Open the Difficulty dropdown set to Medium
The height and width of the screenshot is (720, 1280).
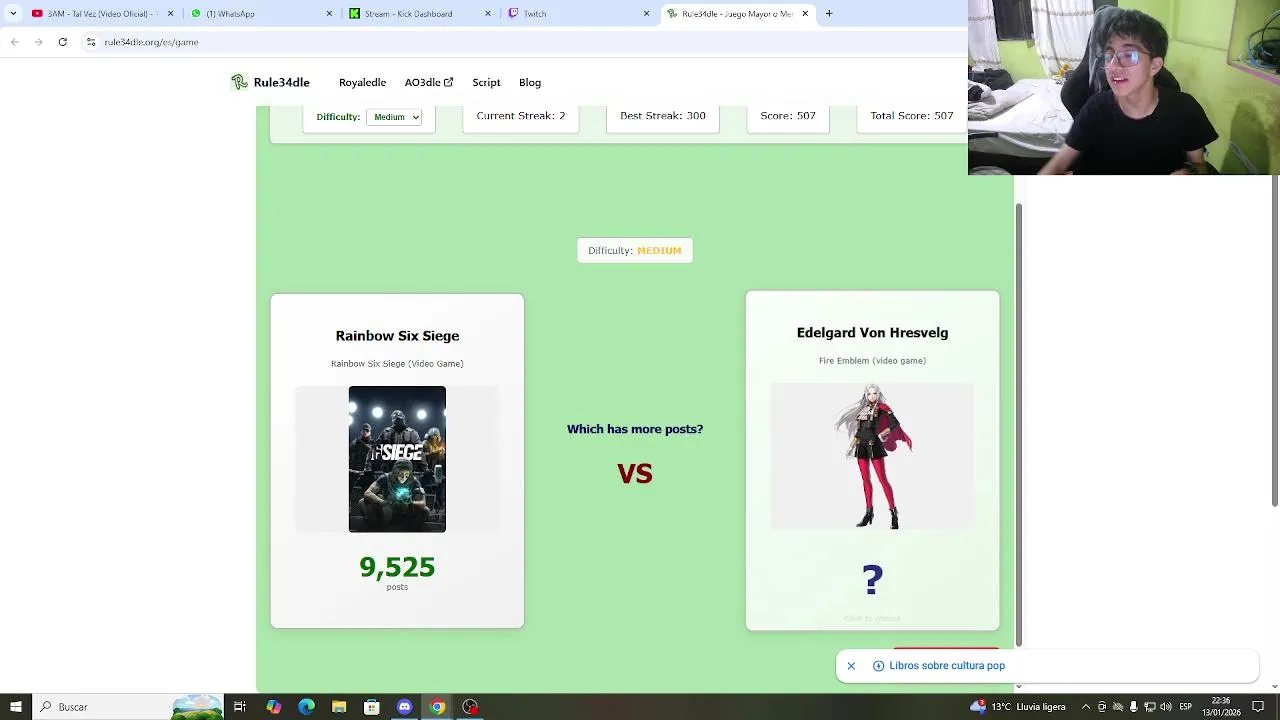[x=394, y=117]
